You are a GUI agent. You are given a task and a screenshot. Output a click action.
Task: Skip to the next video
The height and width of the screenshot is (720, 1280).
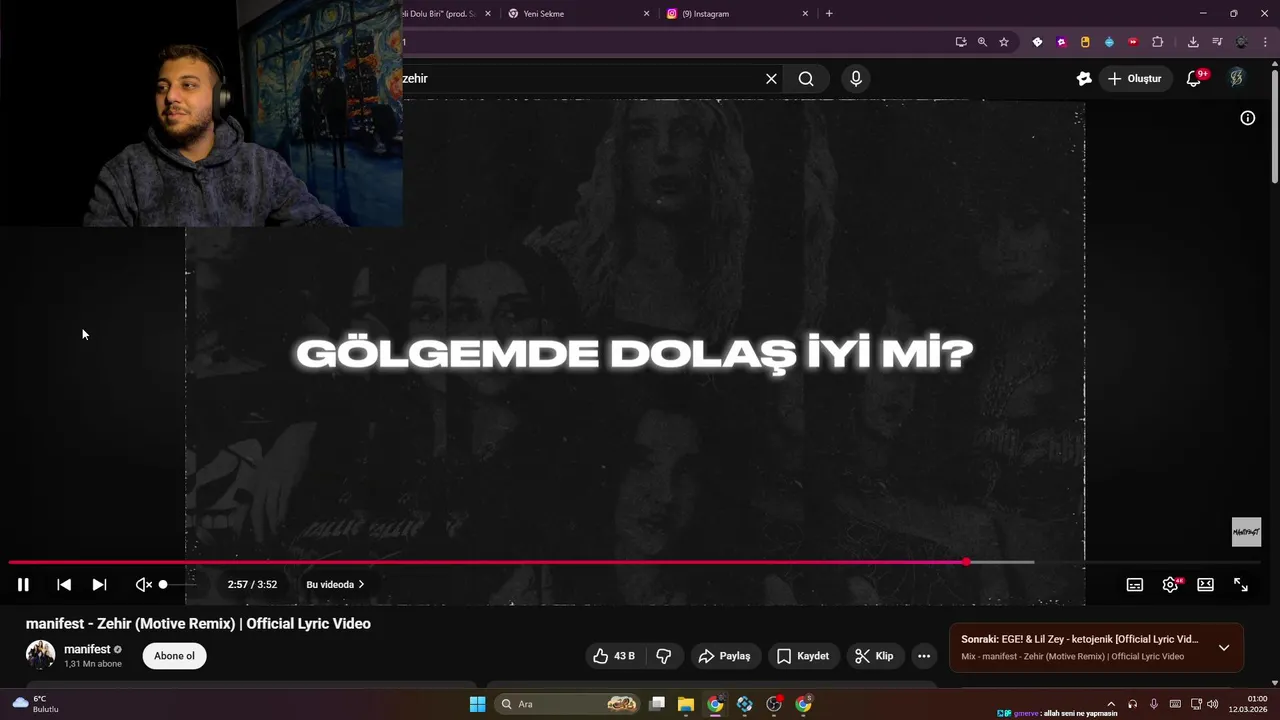[99, 585]
